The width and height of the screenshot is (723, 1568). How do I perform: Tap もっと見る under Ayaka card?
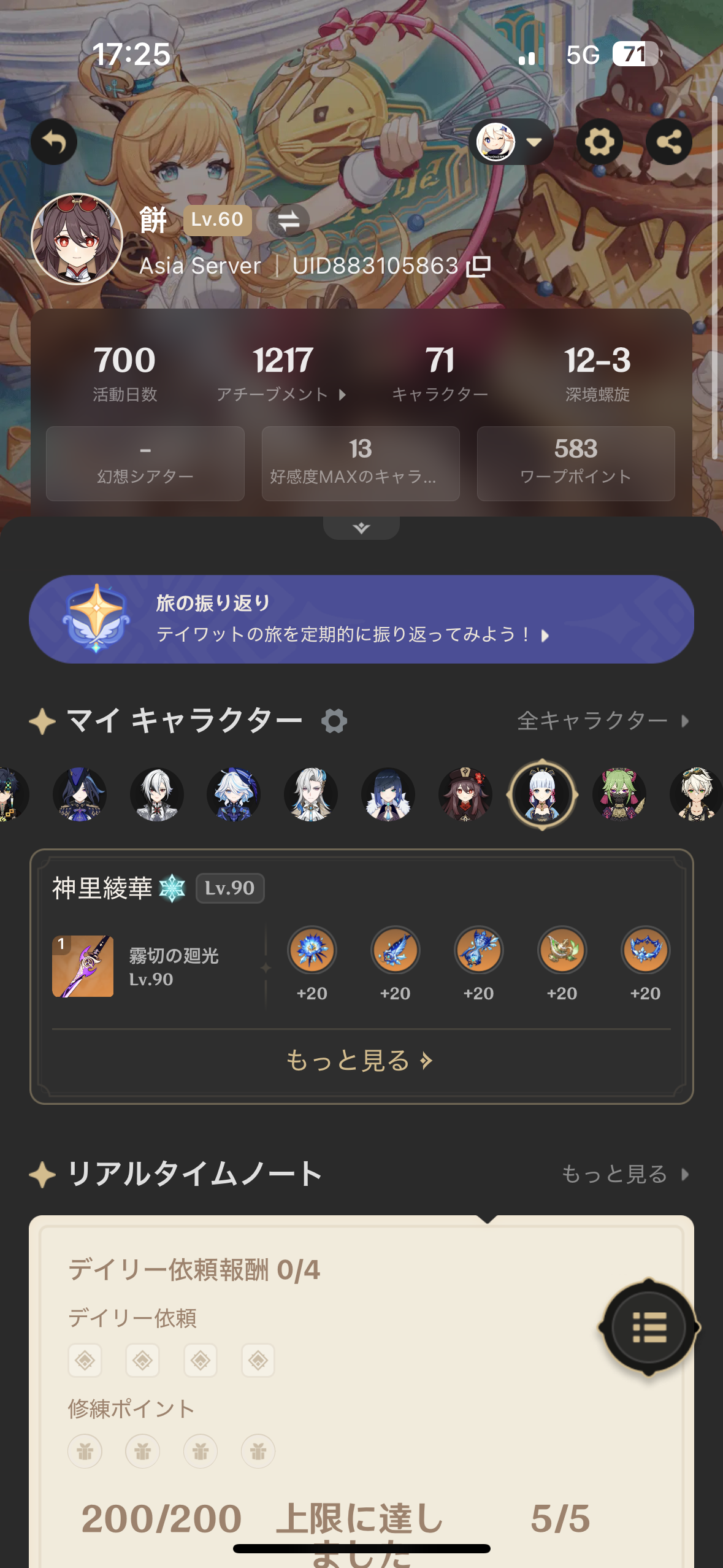coord(361,1060)
